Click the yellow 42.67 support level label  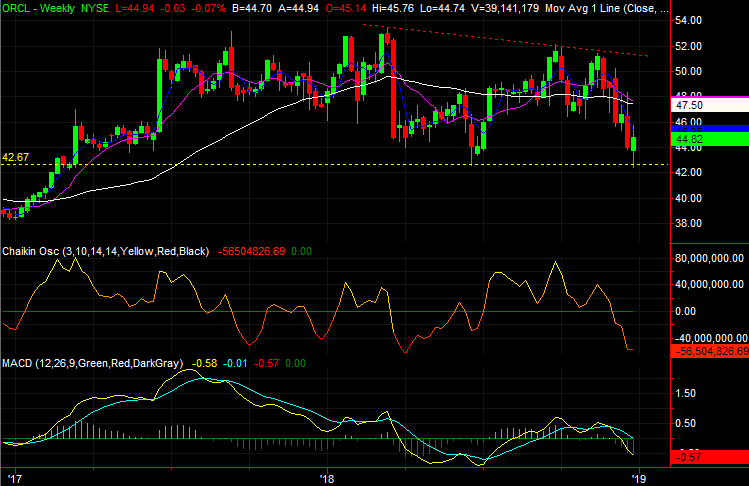(16, 157)
